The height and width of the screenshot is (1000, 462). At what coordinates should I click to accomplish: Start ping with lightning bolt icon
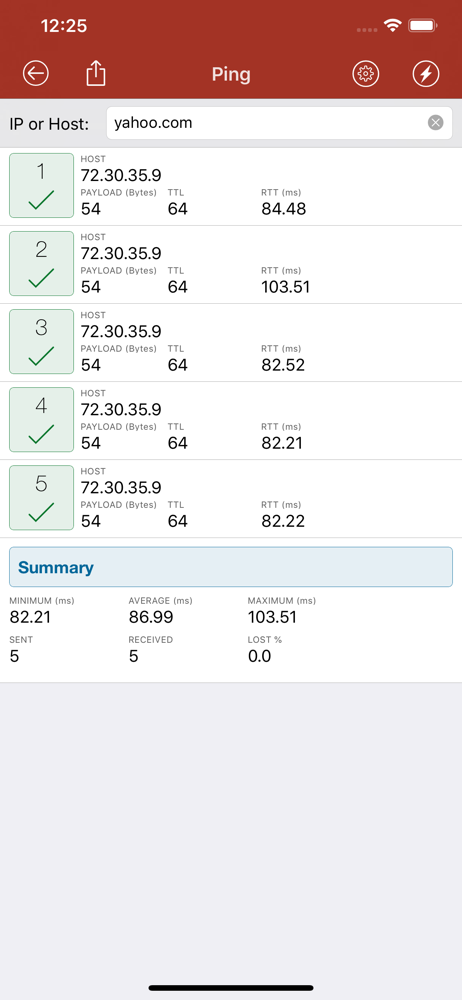[426, 74]
